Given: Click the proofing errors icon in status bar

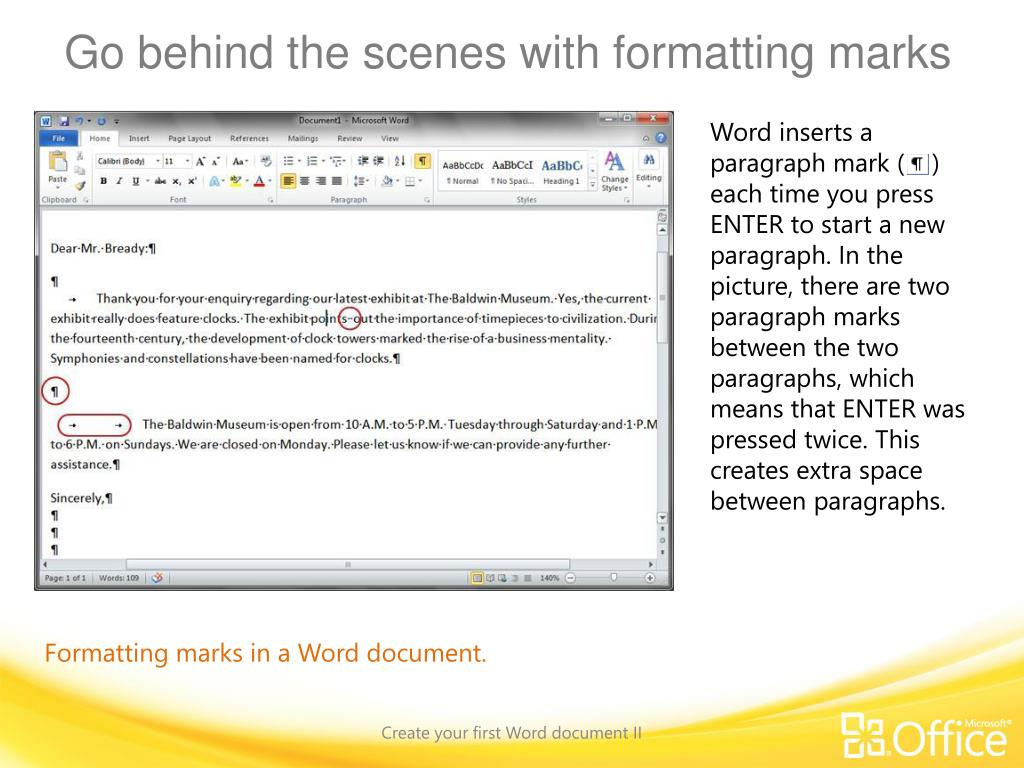Looking at the screenshot, I should pos(157,578).
